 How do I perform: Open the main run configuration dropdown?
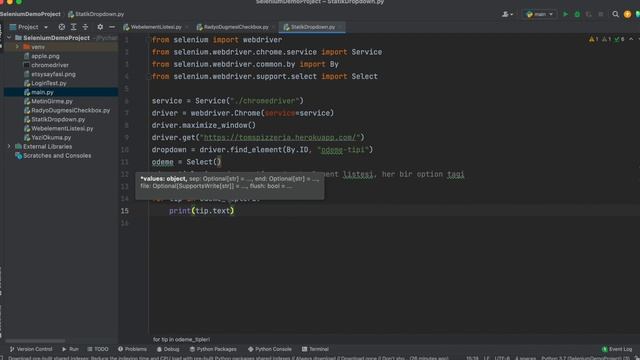pos(540,14)
